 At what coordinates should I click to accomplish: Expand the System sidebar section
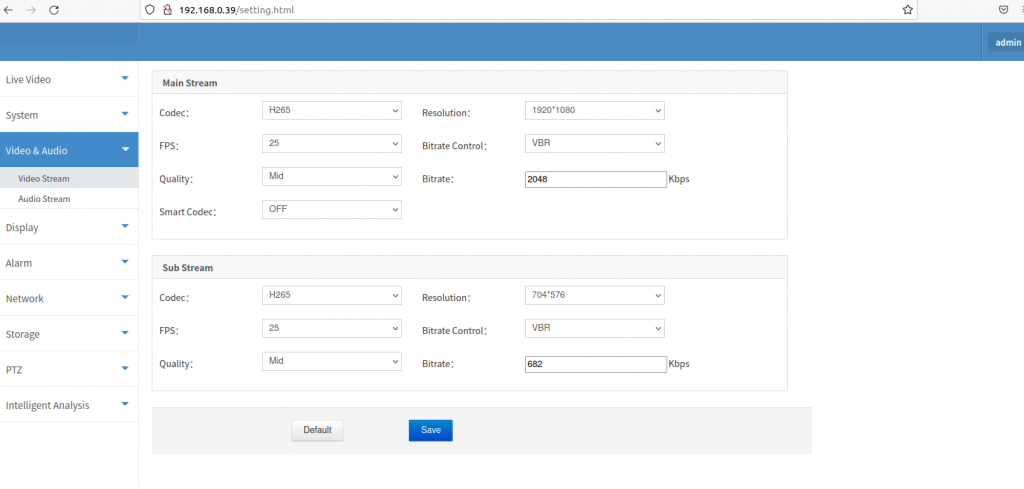pos(69,115)
